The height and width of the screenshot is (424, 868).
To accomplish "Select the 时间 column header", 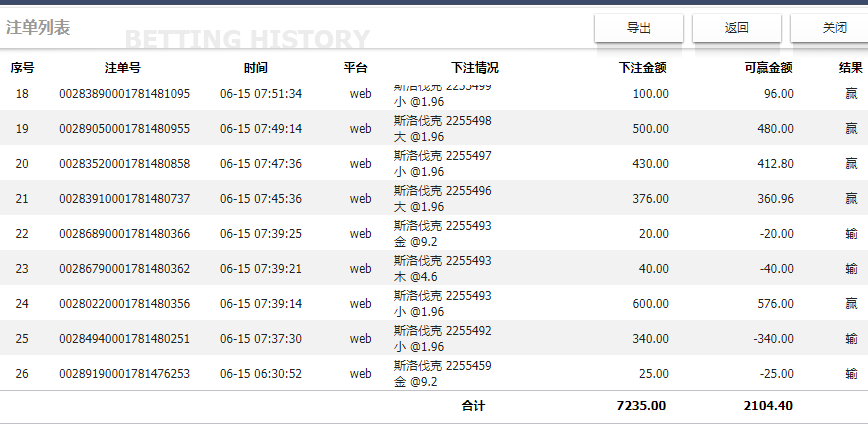I will coord(255,68).
